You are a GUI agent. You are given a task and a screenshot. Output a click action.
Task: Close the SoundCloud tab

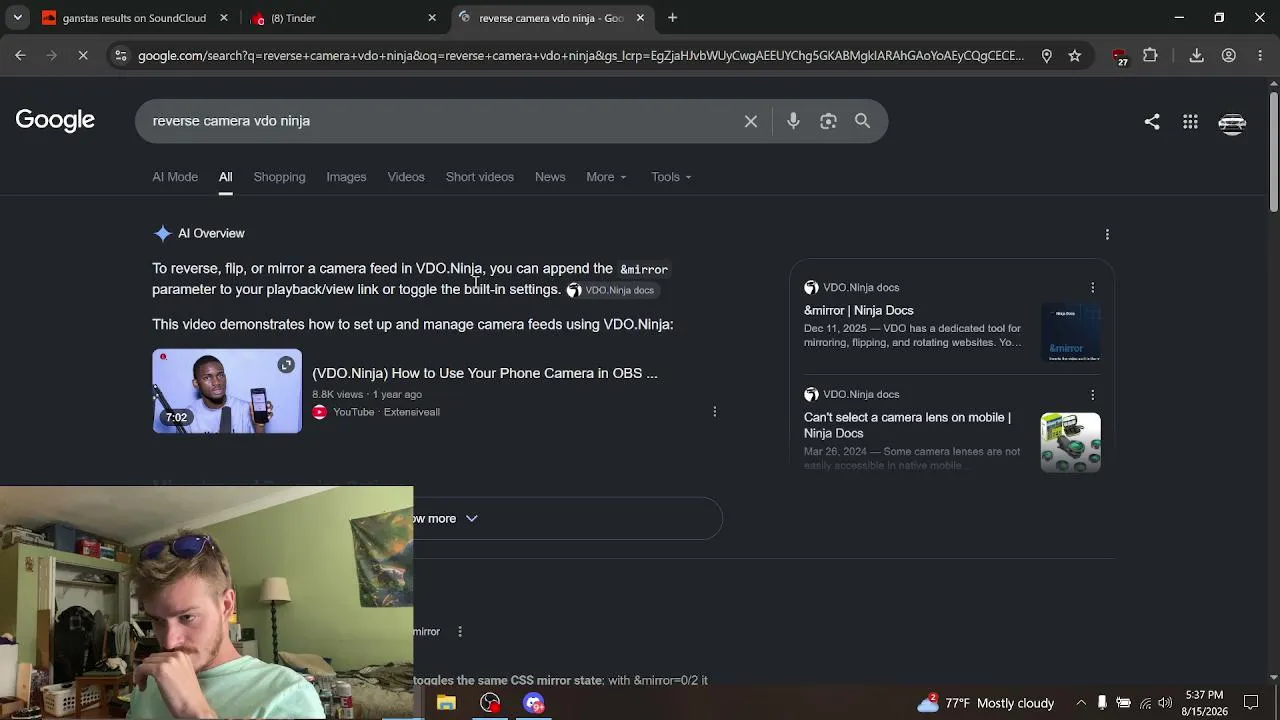pyautogui.click(x=224, y=18)
